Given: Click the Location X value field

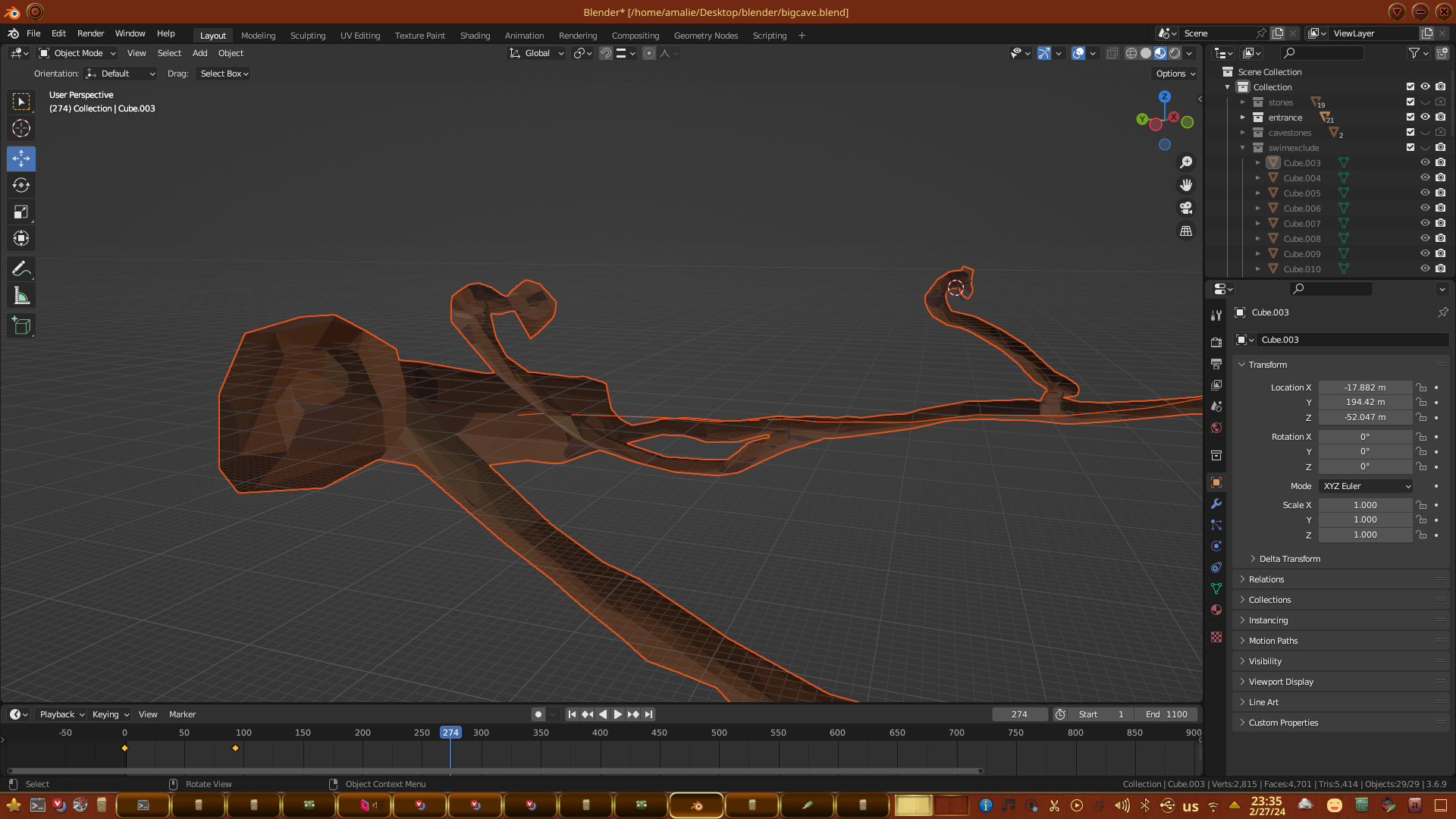Looking at the screenshot, I should coord(1364,388).
